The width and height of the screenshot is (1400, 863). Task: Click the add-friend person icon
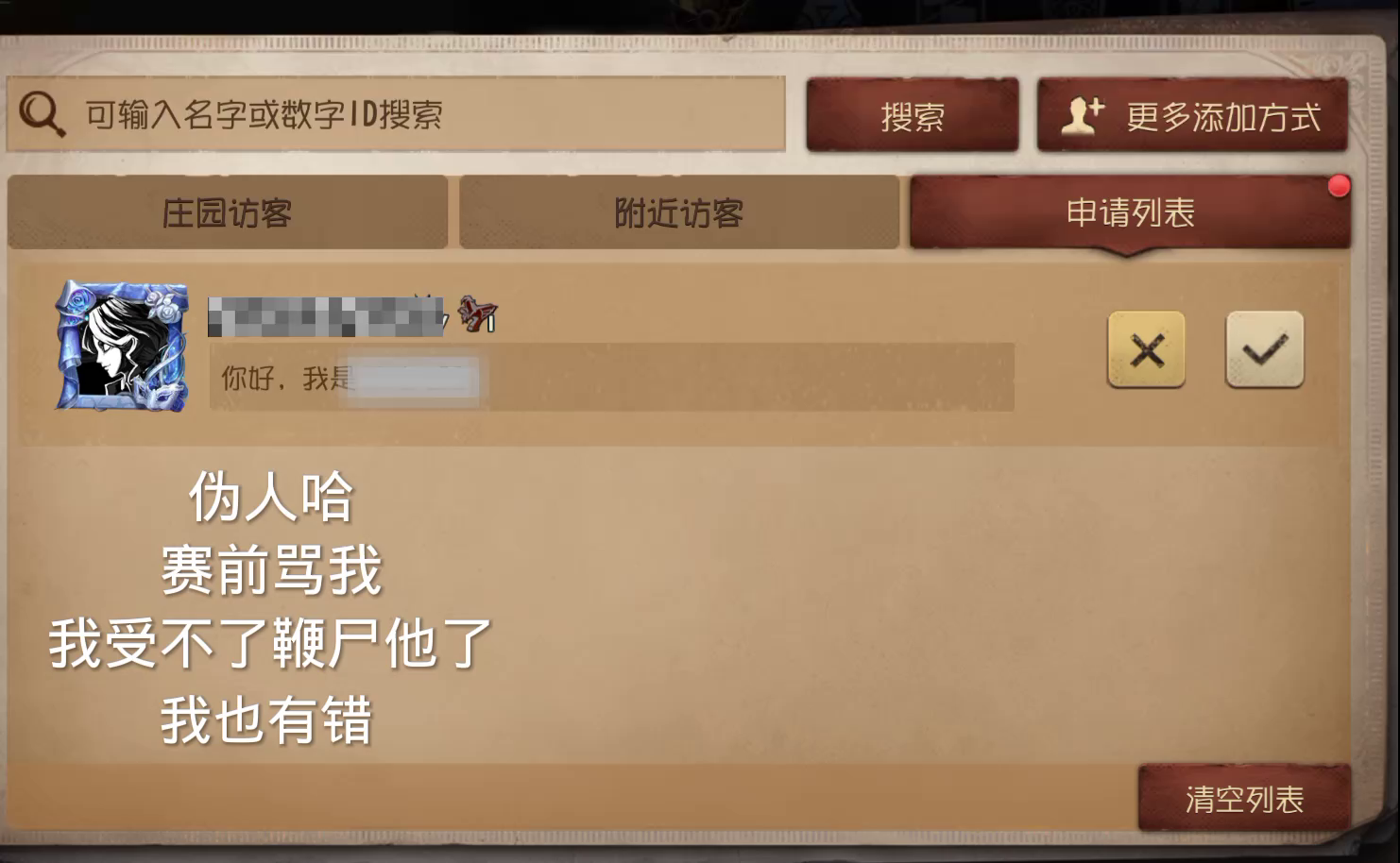(x=1083, y=116)
